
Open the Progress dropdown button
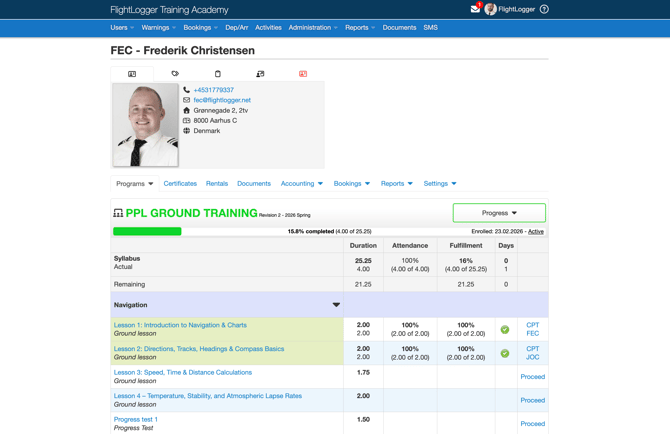[499, 213]
